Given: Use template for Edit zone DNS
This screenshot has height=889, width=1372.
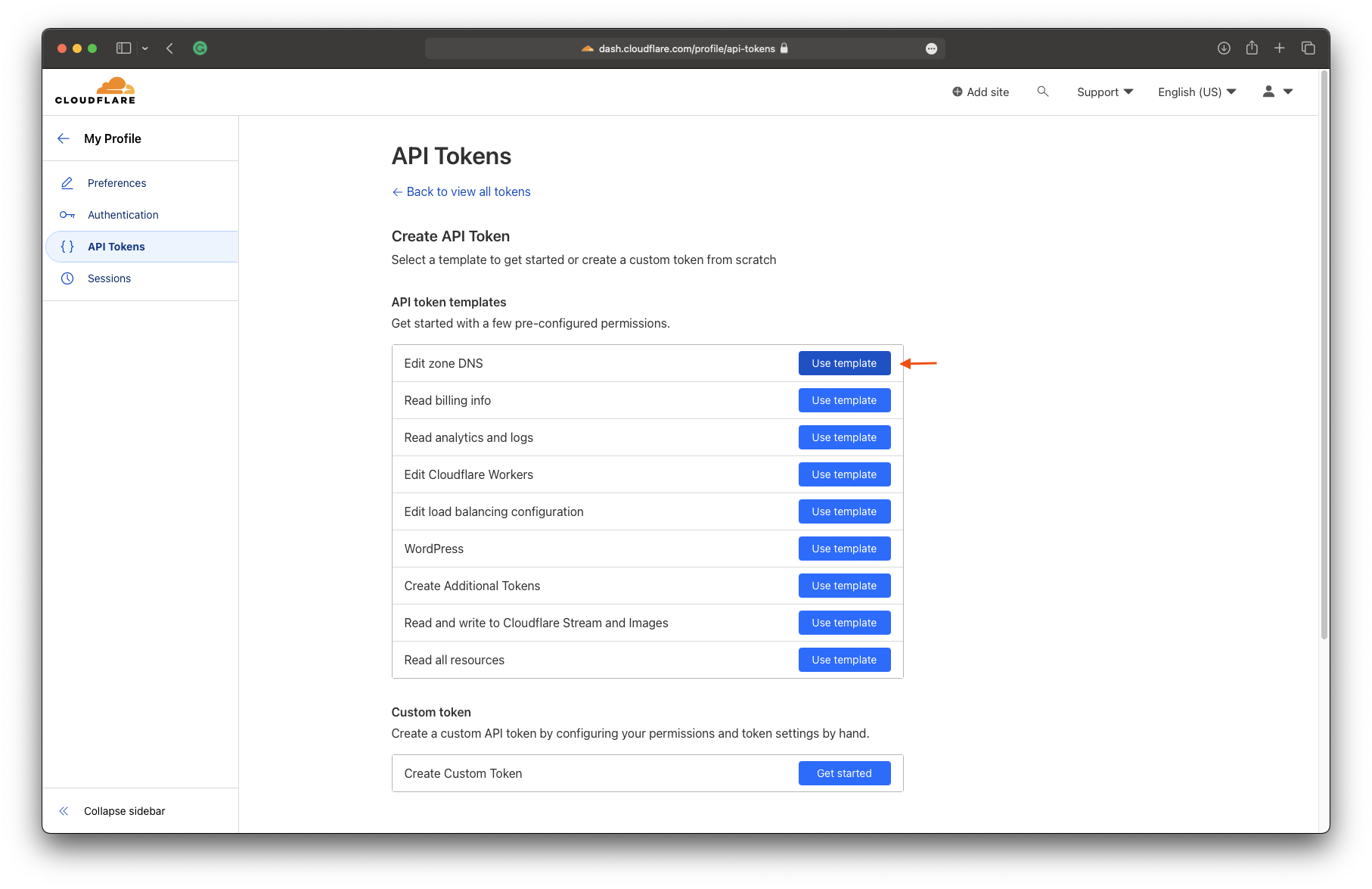Looking at the screenshot, I should pyautogui.click(x=844, y=363).
